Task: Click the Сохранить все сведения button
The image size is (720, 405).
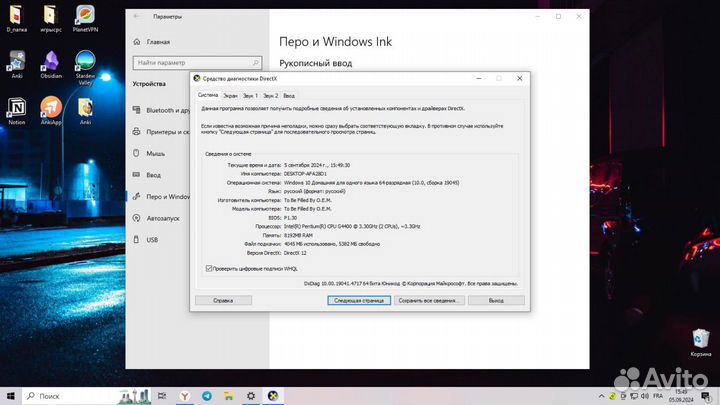Action: (x=429, y=300)
